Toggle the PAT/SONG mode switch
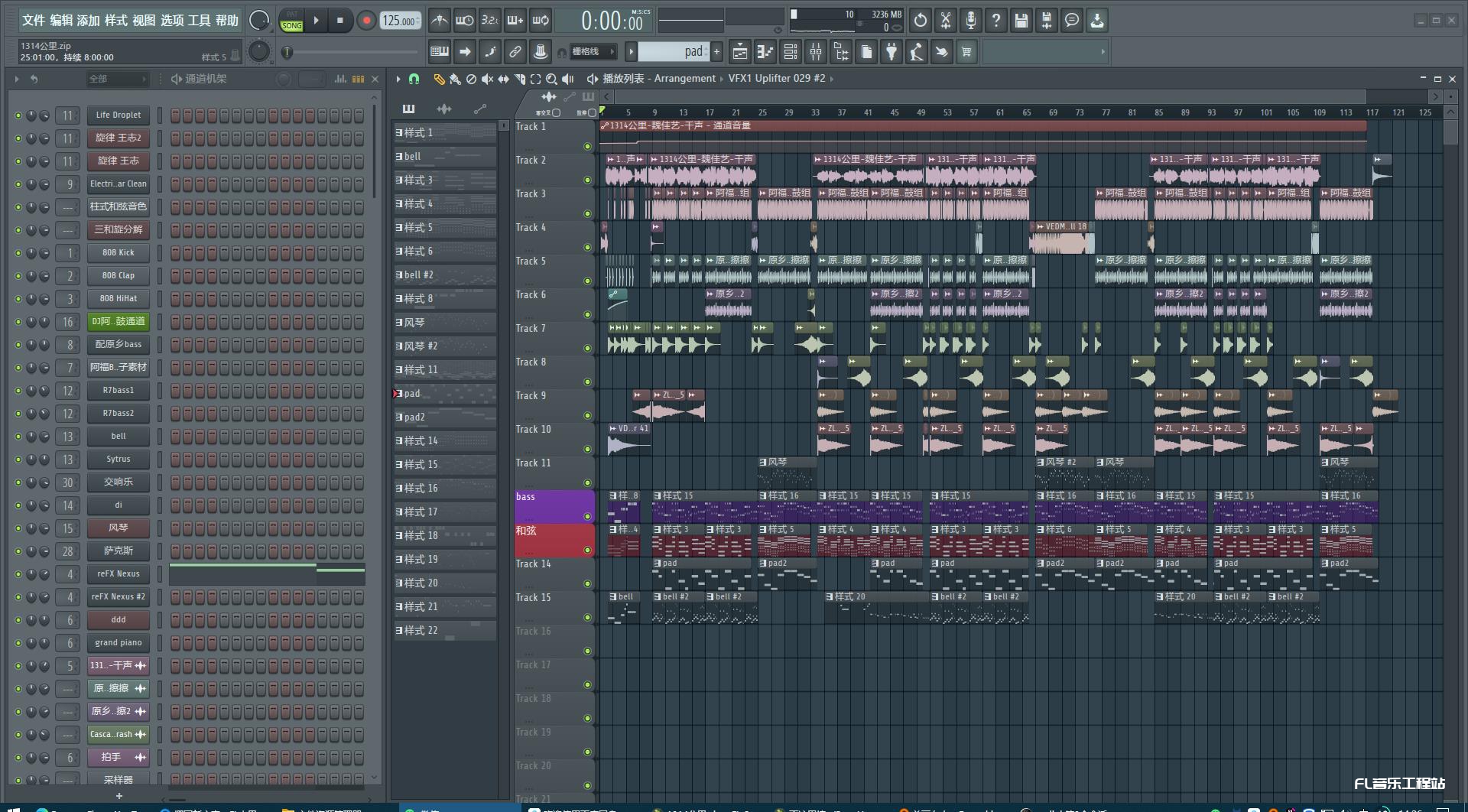 click(x=292, y=21)
